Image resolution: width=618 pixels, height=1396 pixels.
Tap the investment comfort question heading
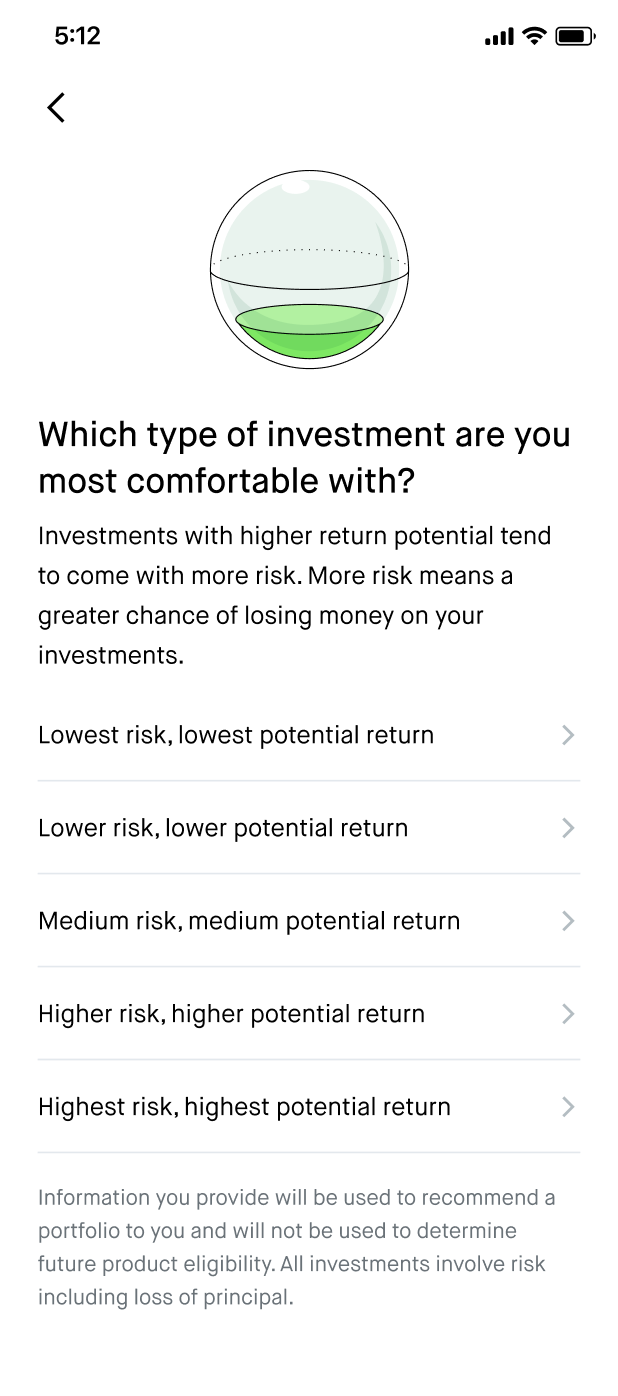(304, 458)
